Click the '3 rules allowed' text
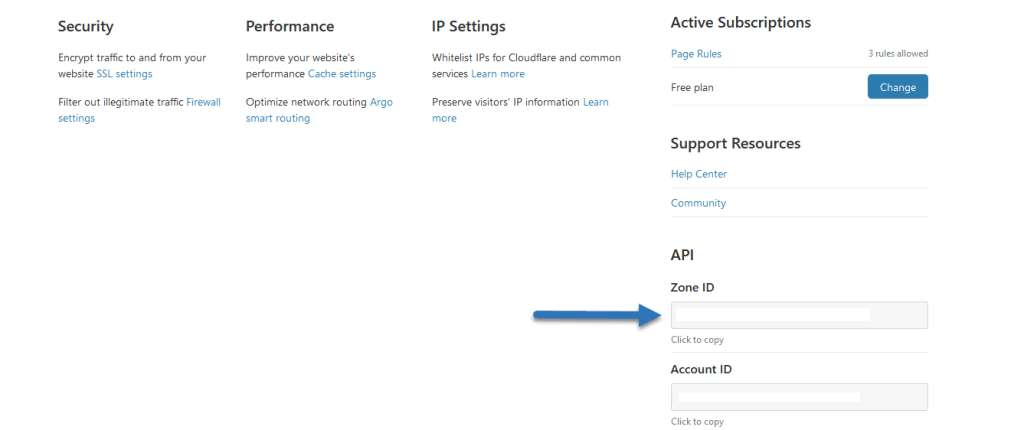Screen dimensions: 1024x430 pyautogui.click(x=898, y=54)
